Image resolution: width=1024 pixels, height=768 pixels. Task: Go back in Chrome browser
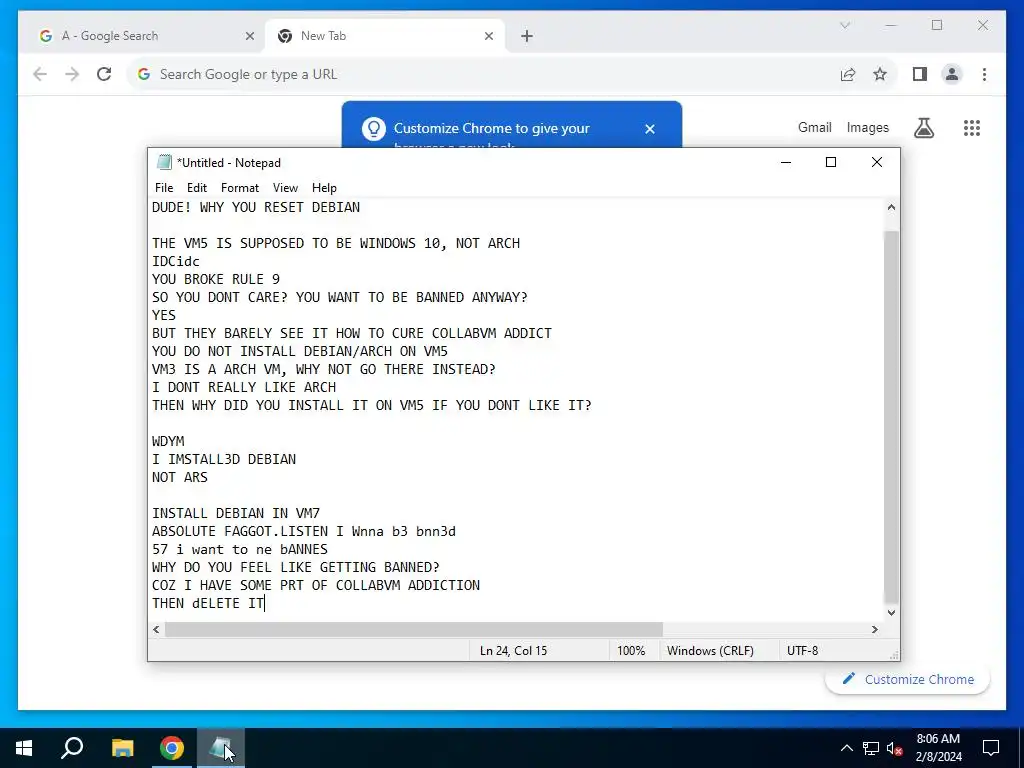pyautogui.click(x=40, y=74)
